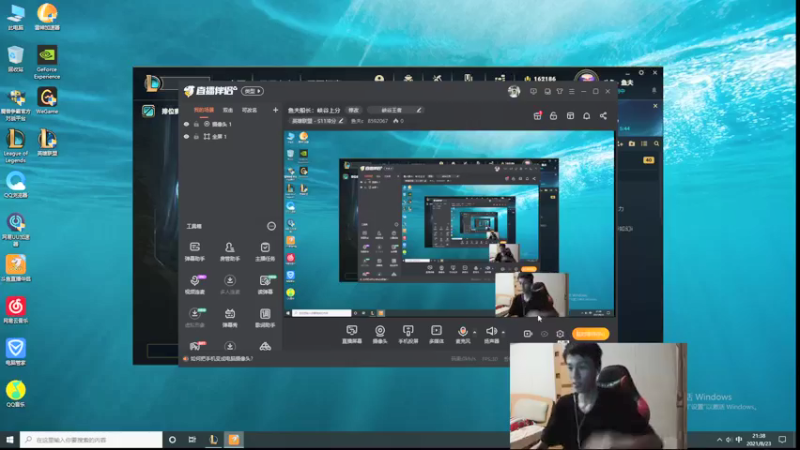Open the gift box icon with red dot

537,116
